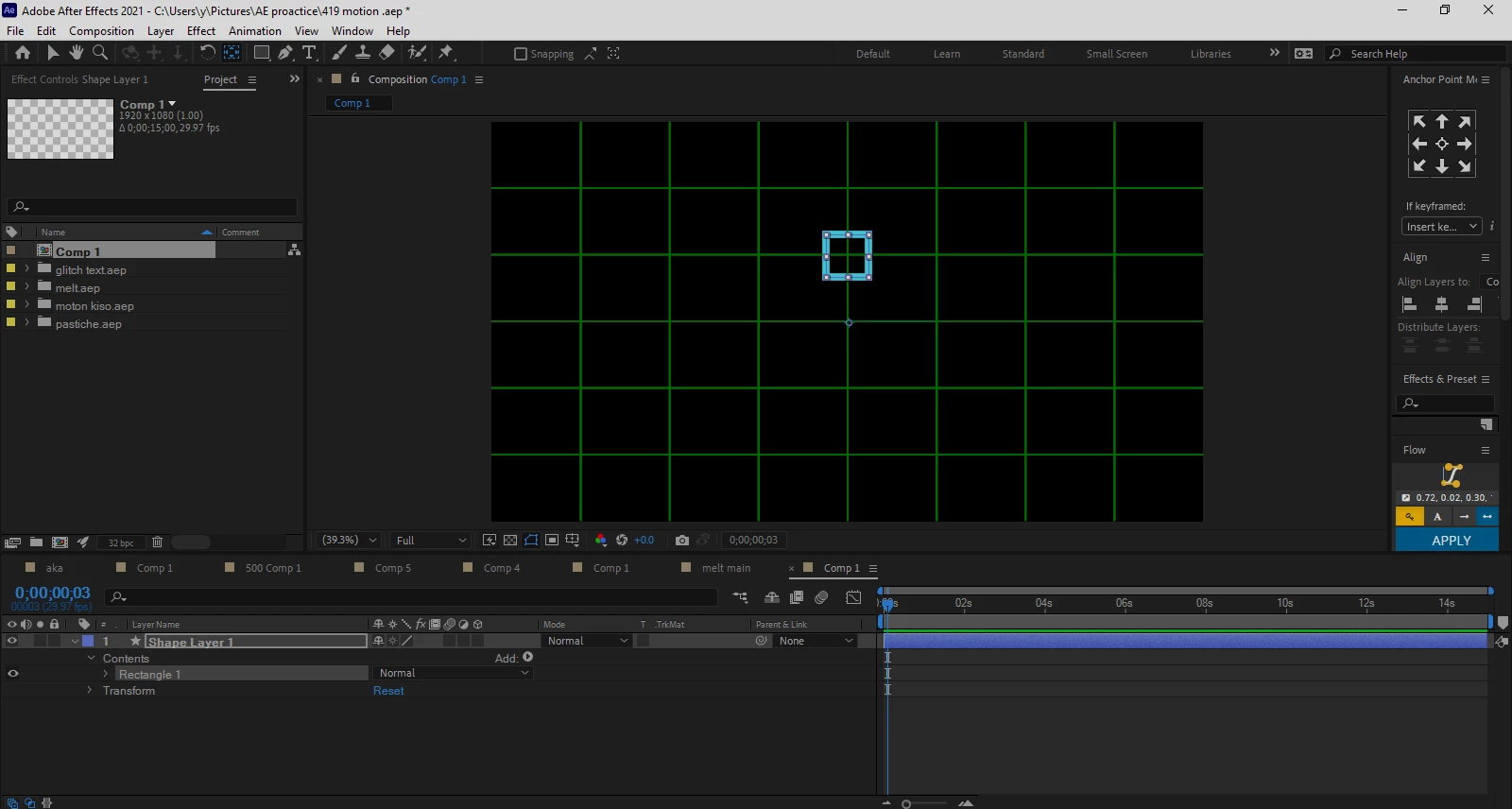The width and height of the screenshot is (1512, 809).
Task: Open the Insert keyframe dropdown
Action: click(x=1441, y=227)
